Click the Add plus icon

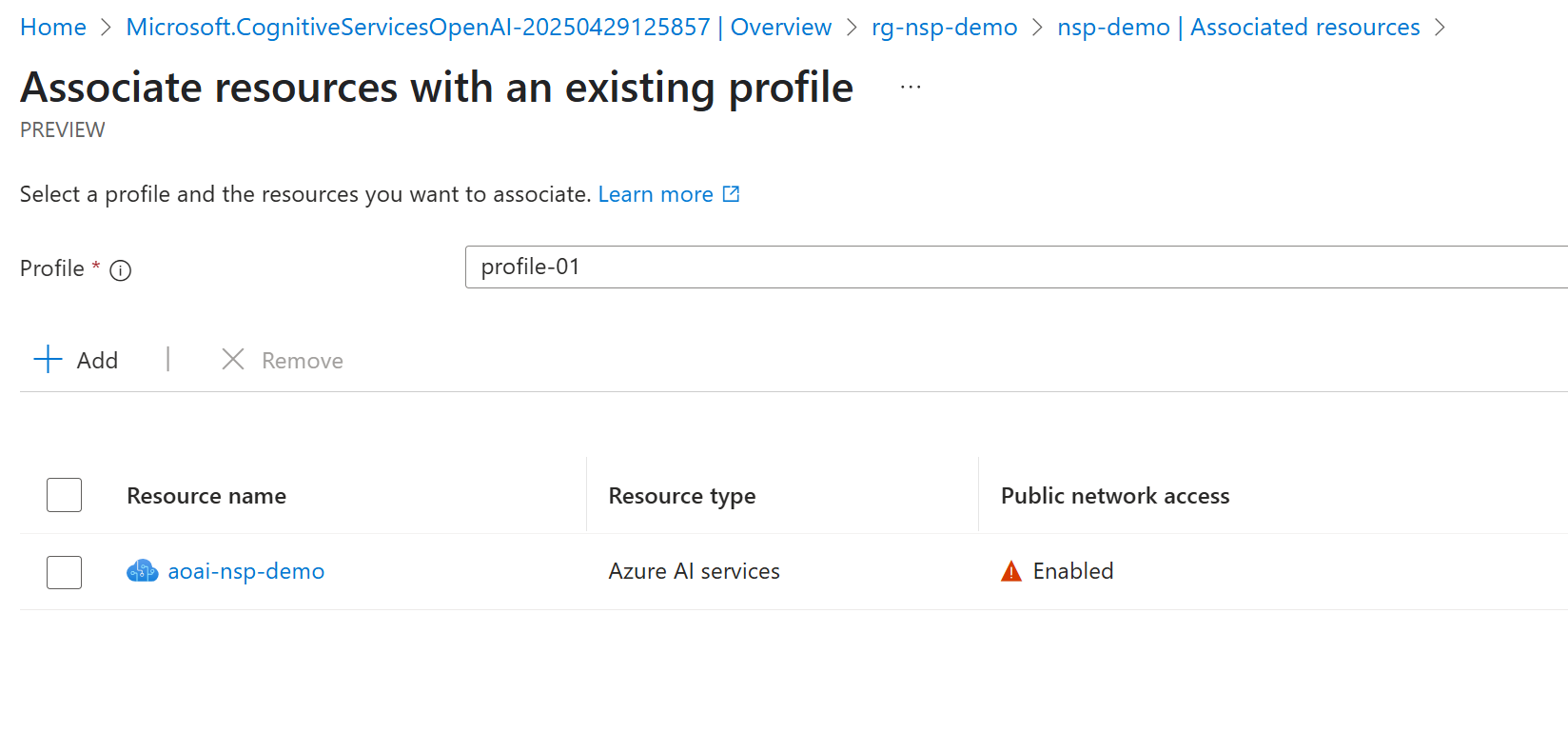click(x=48, y=360)
